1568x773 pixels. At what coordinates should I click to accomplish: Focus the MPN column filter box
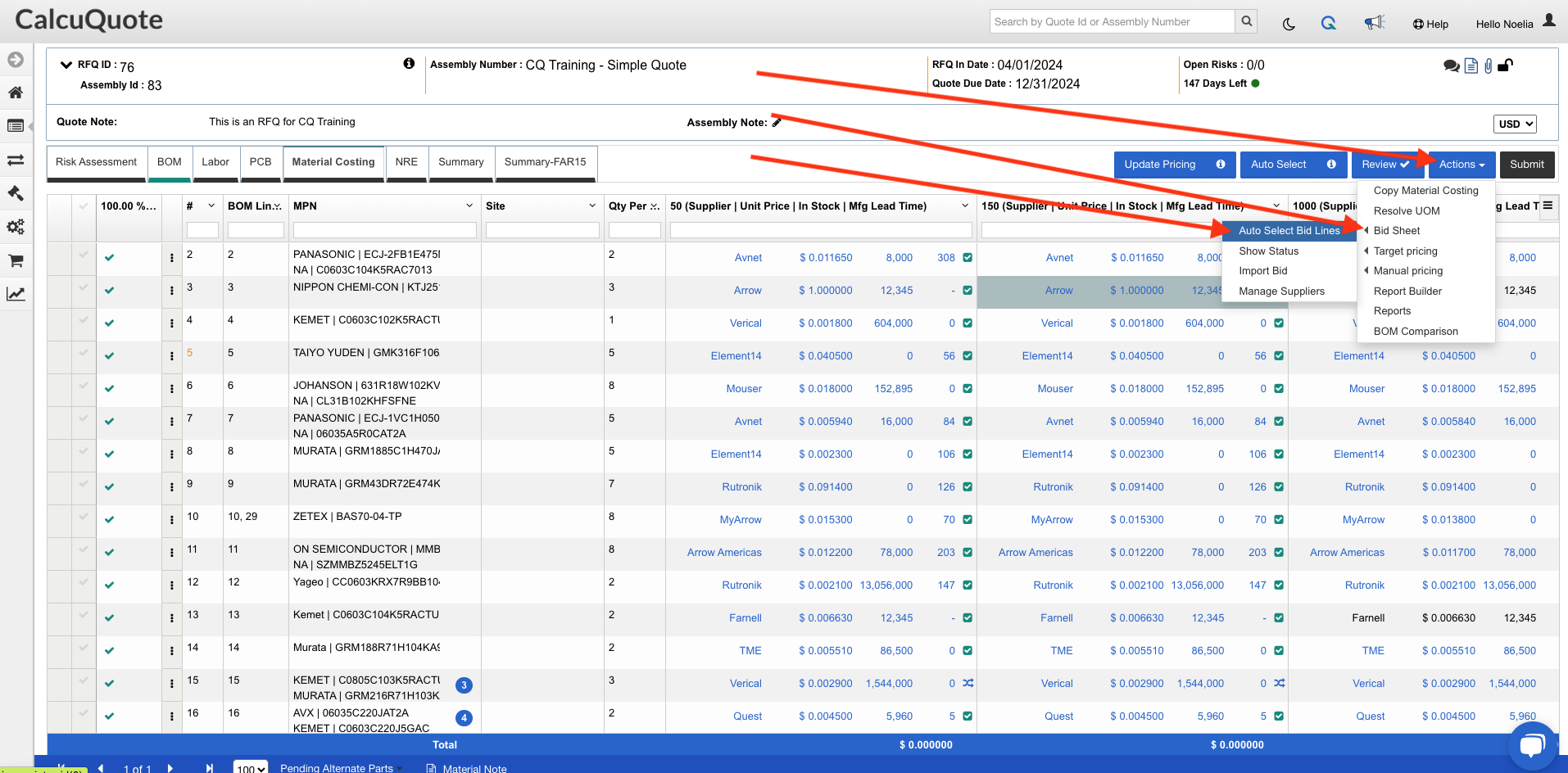coord(384,230)
